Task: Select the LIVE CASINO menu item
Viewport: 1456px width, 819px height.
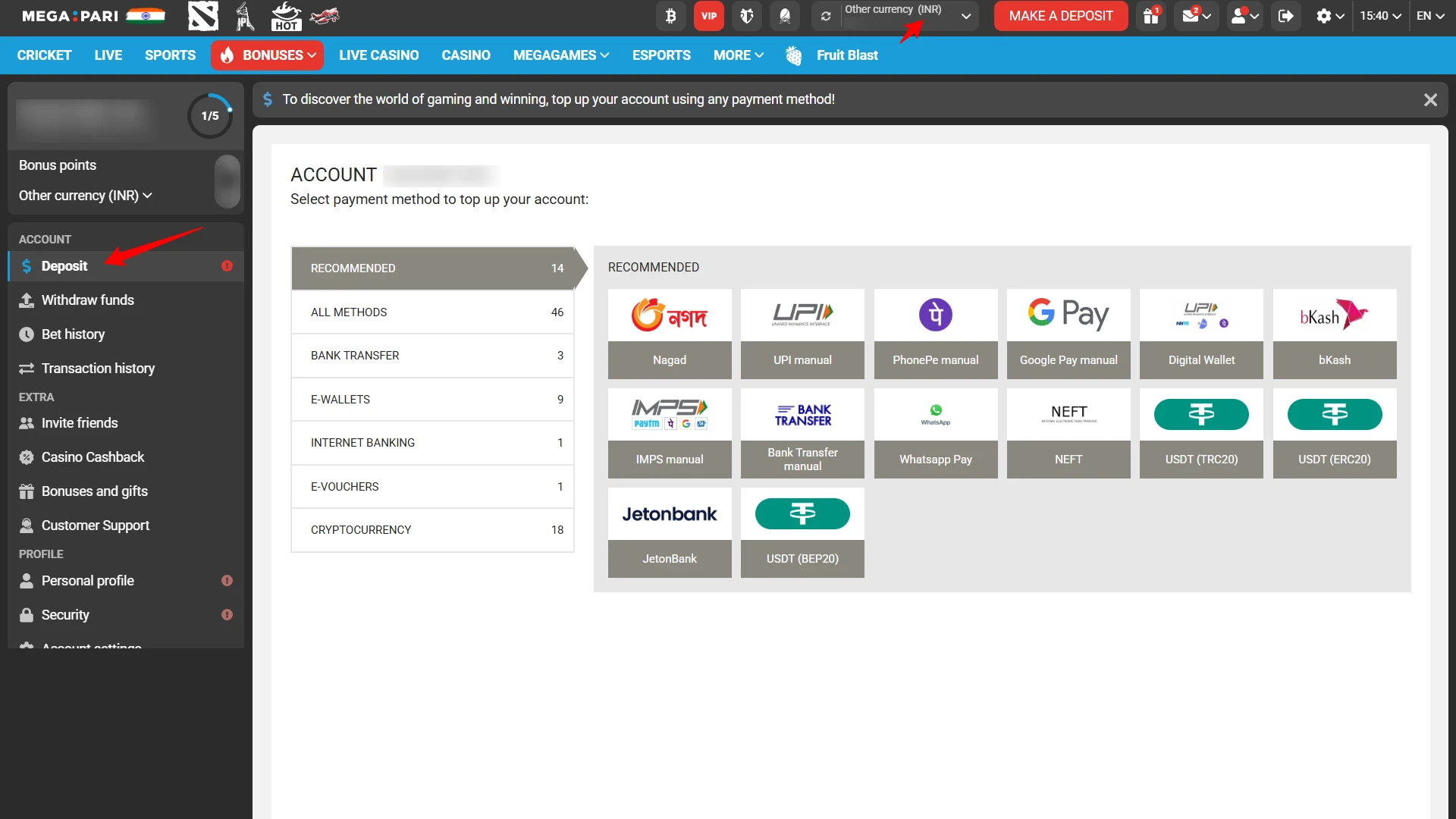Action: tap(379, 55)
